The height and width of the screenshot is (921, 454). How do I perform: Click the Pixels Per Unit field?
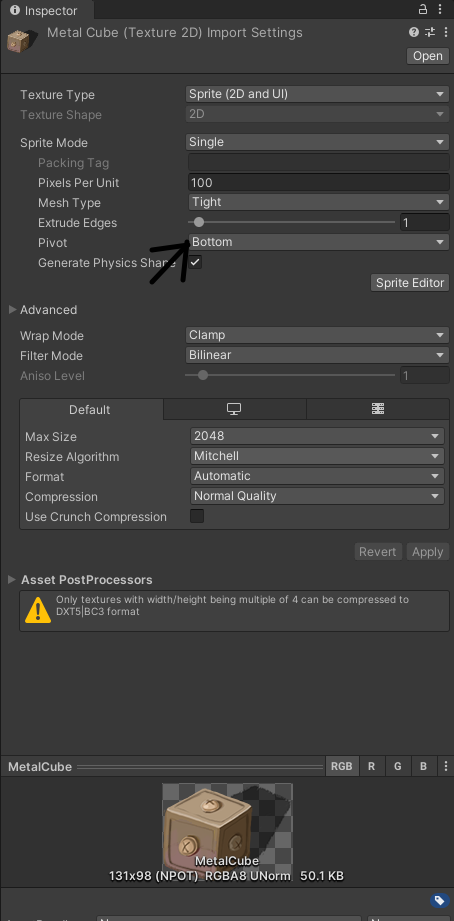click(x=319, y=183)
